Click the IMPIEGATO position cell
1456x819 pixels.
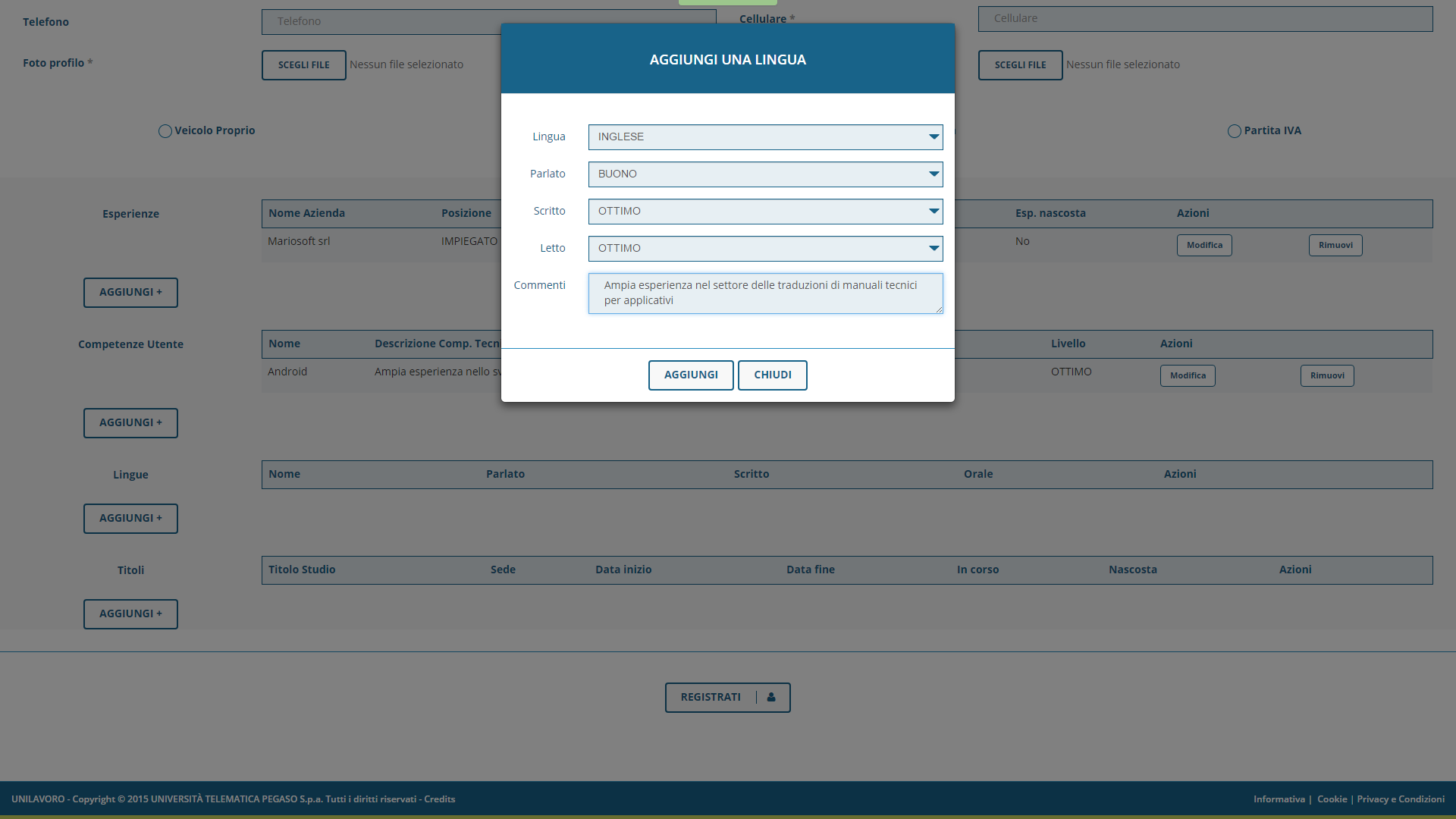pos(469,241)
